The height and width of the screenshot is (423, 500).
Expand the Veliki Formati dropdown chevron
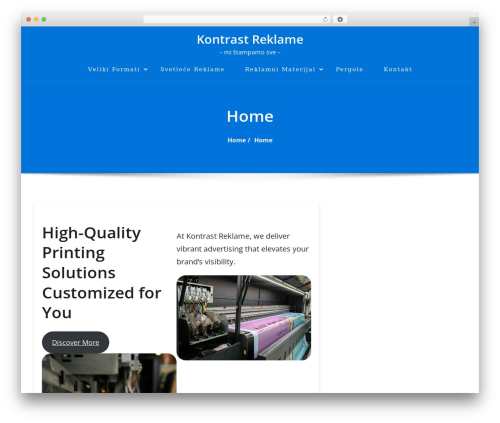pyautogui.click(x=146, y=69)
